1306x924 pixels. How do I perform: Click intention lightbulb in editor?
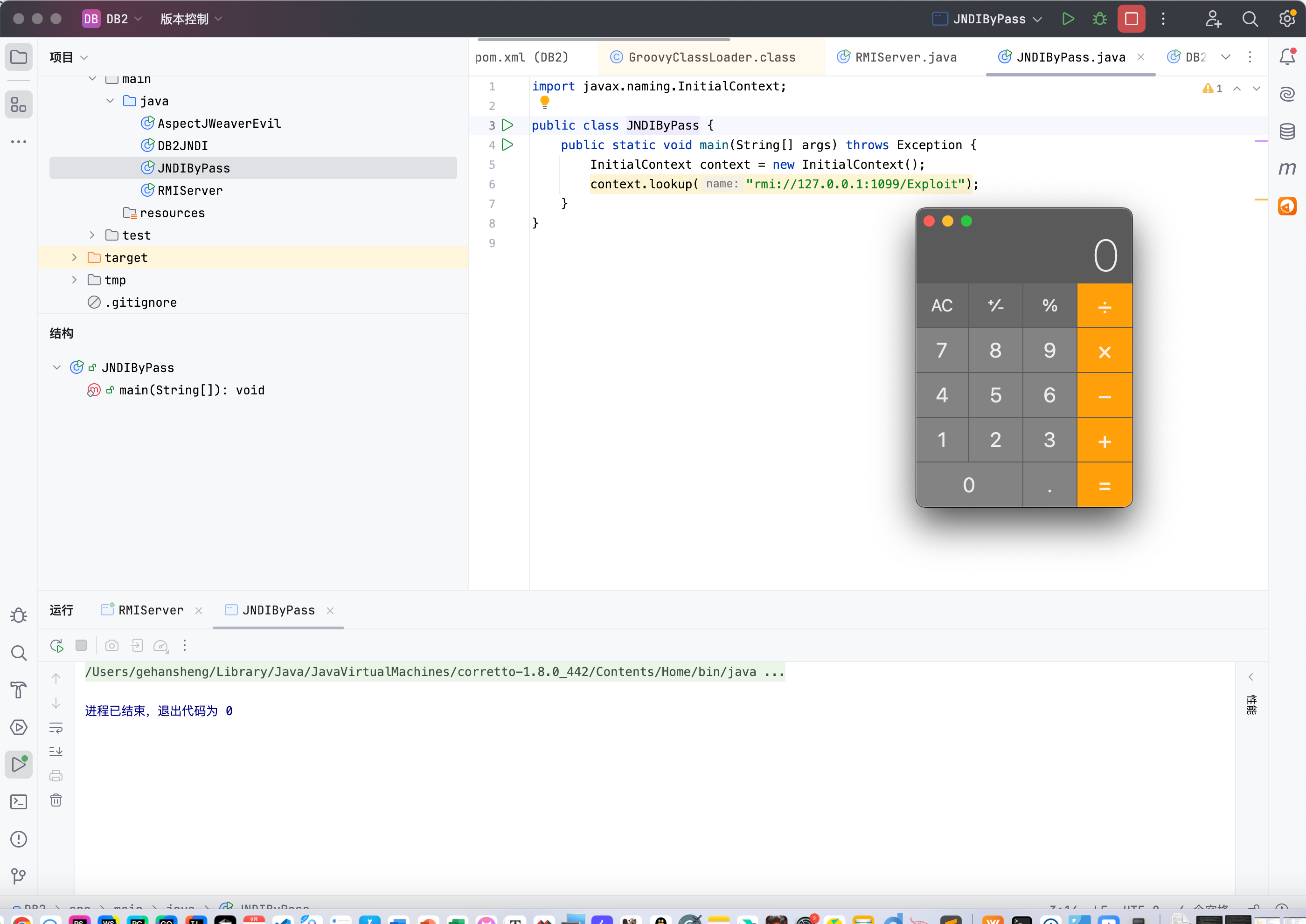click(x=544, y=103)
